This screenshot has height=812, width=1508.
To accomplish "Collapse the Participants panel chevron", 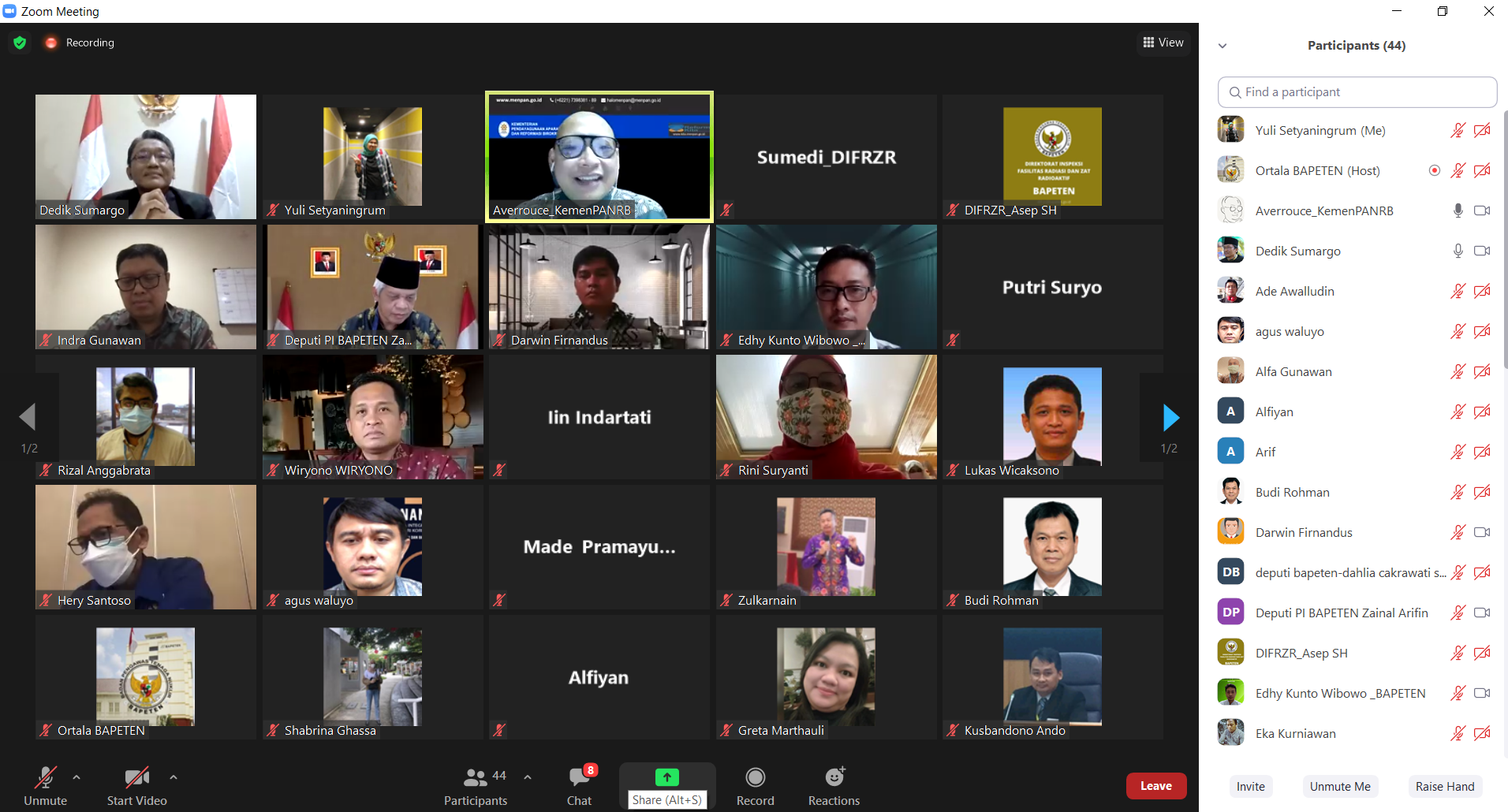I will [x=1222, y=46].
